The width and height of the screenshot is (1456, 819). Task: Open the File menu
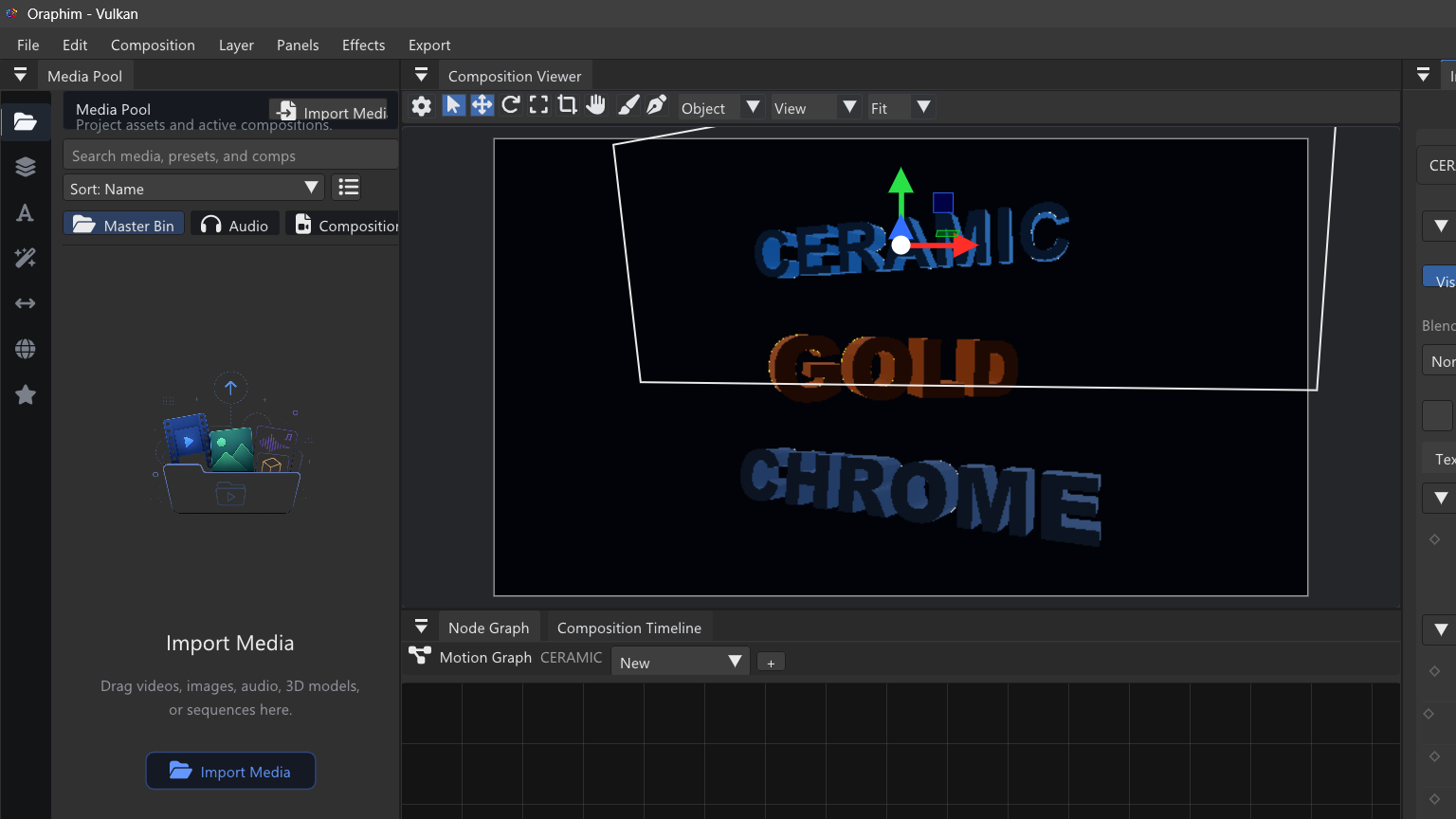tap(28, 45)
